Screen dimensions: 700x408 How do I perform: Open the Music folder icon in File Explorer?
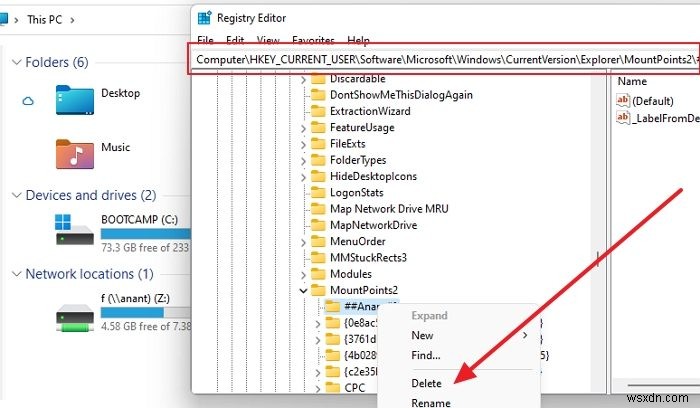(75, 154)
